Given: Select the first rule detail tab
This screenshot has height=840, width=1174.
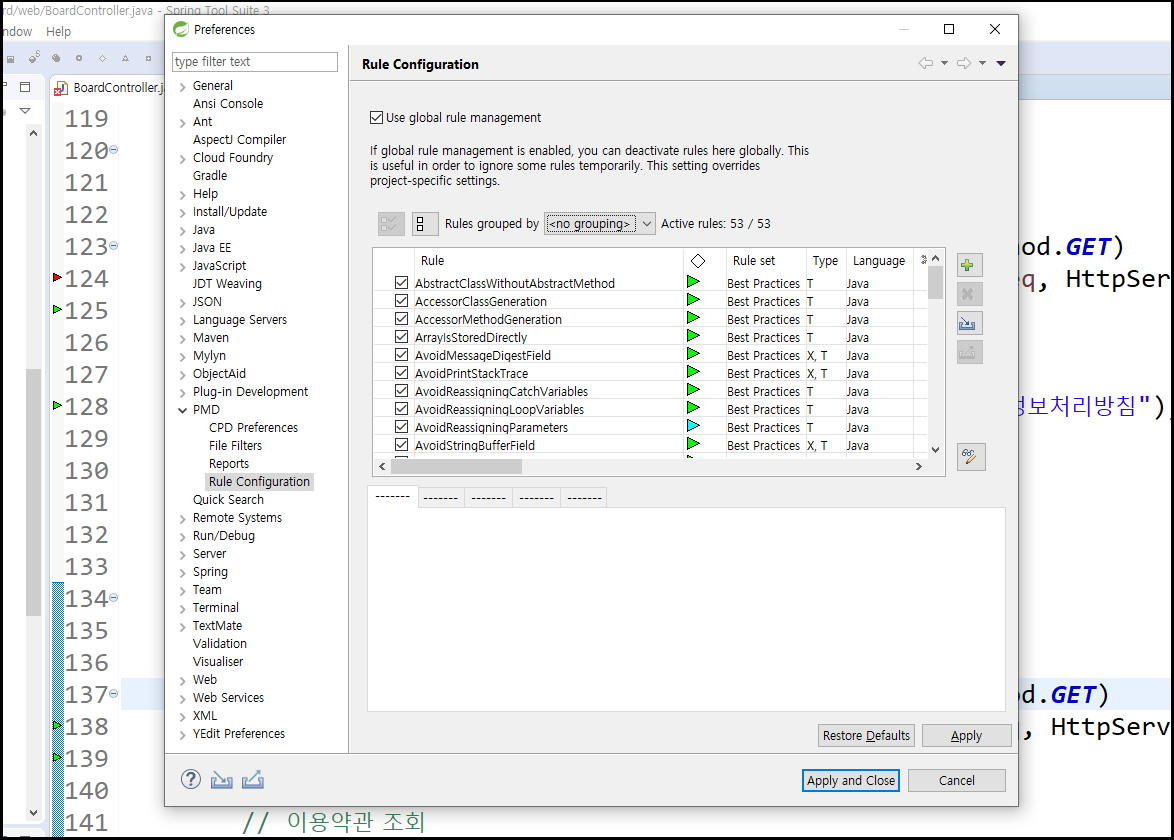Looking at the screenshot, I should click(392, 497).
